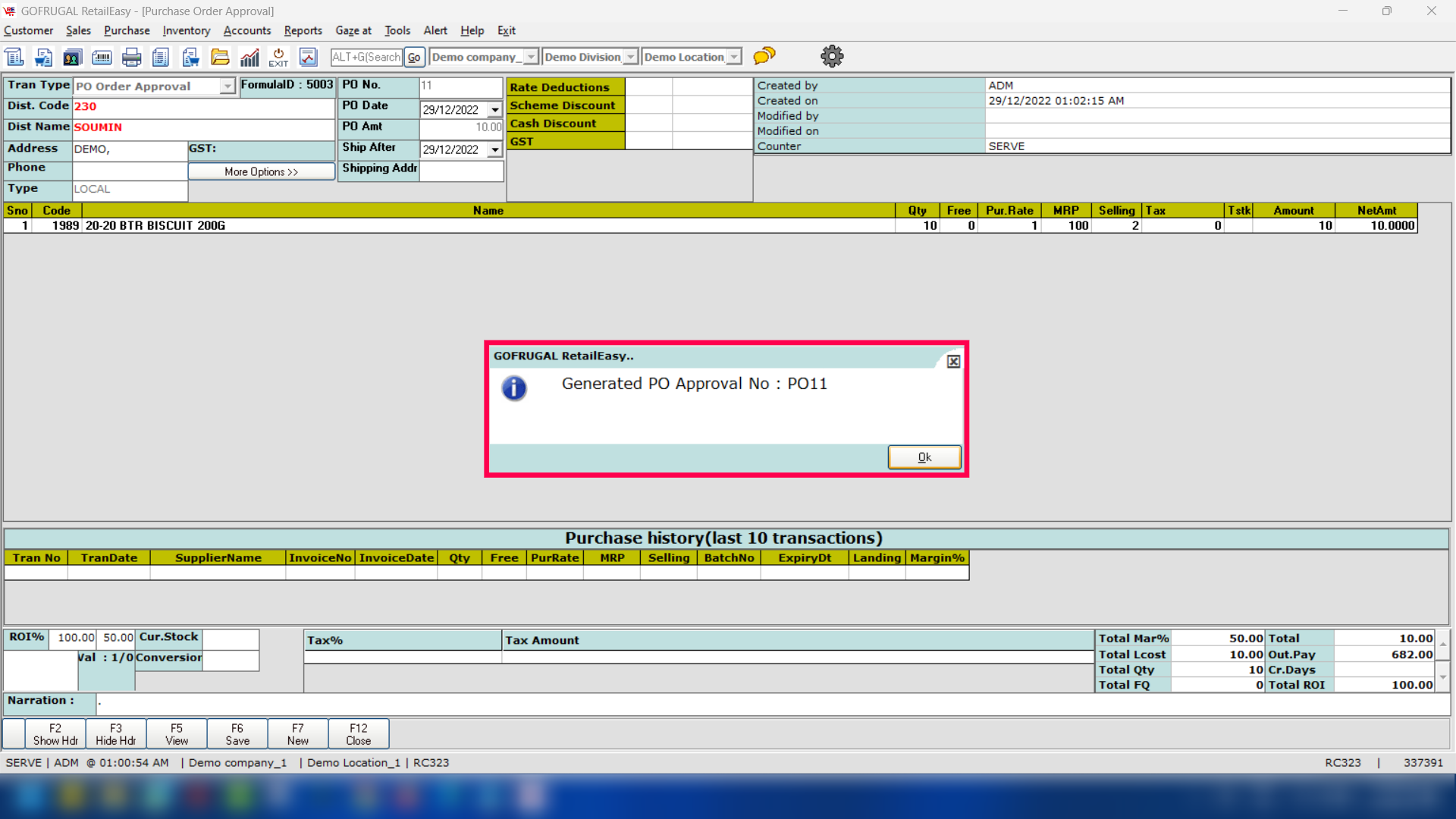Open the settings gear icon
The width and height of the screenshot is (1456, 819).
point(832,56)
